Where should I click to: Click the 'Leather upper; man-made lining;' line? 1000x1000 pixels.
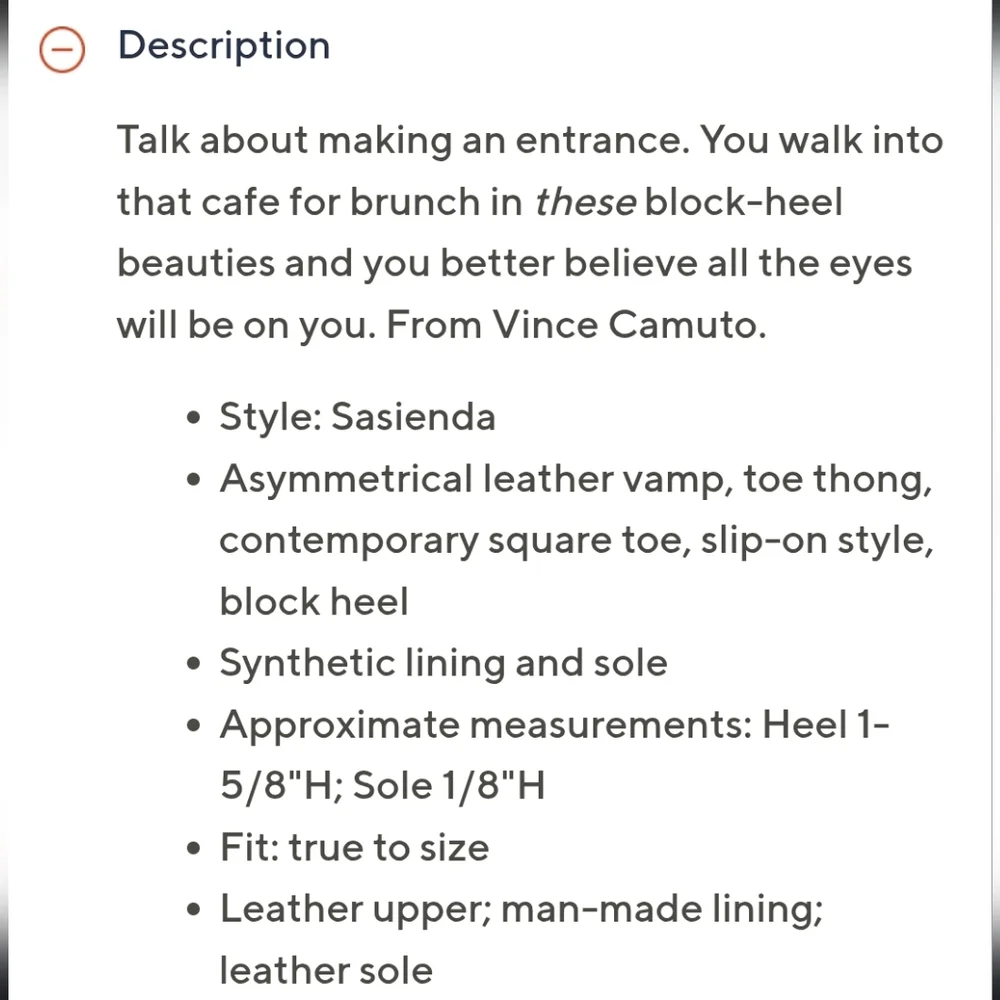pyautogui.click(x=521, y=909)
